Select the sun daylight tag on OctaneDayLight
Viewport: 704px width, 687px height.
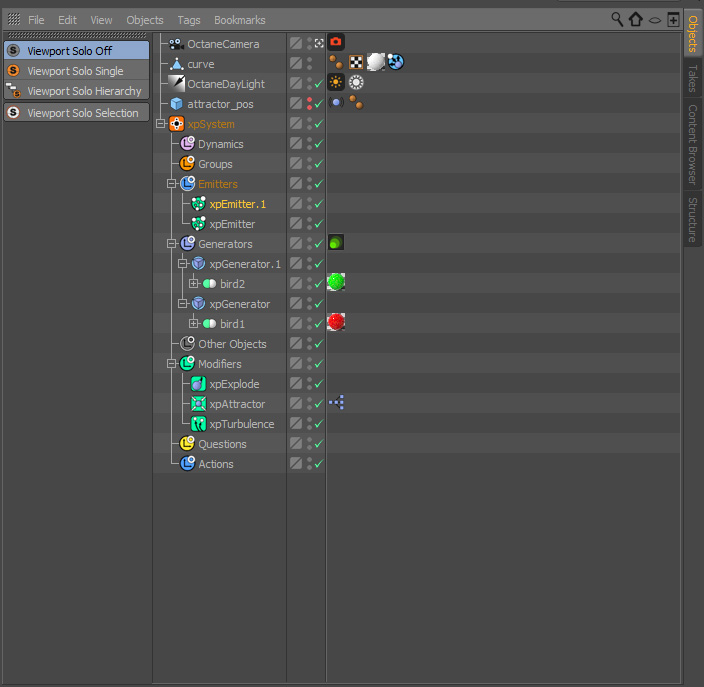(x=336, y=82)
